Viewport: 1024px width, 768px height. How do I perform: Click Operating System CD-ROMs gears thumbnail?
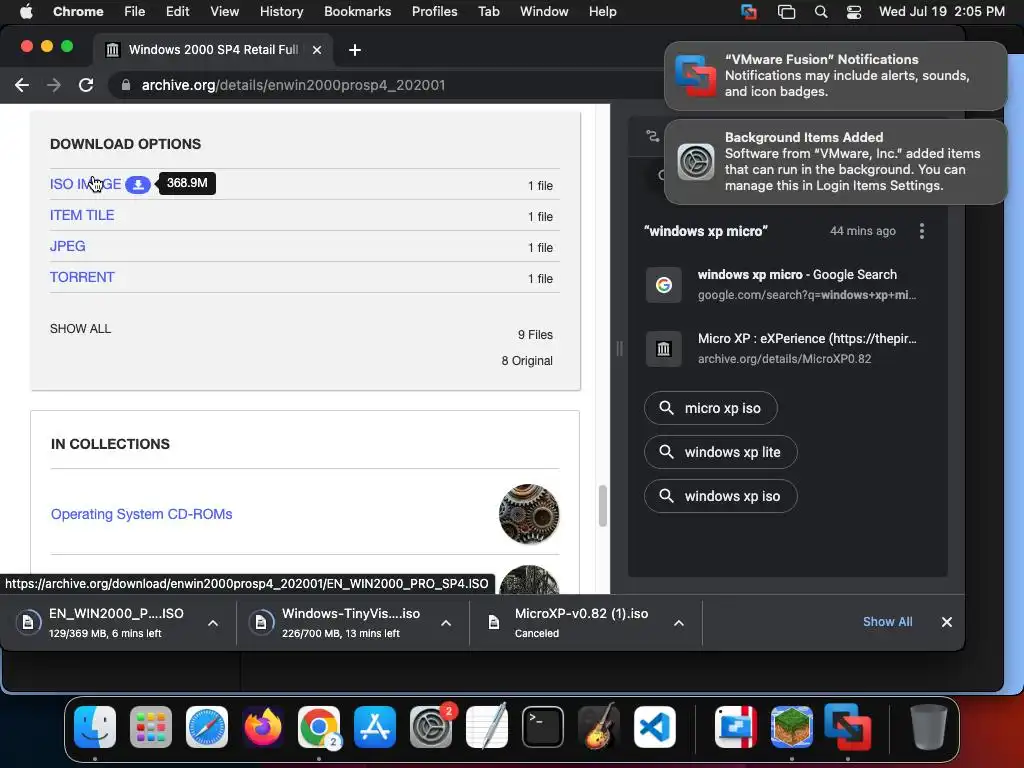(529, 514)
